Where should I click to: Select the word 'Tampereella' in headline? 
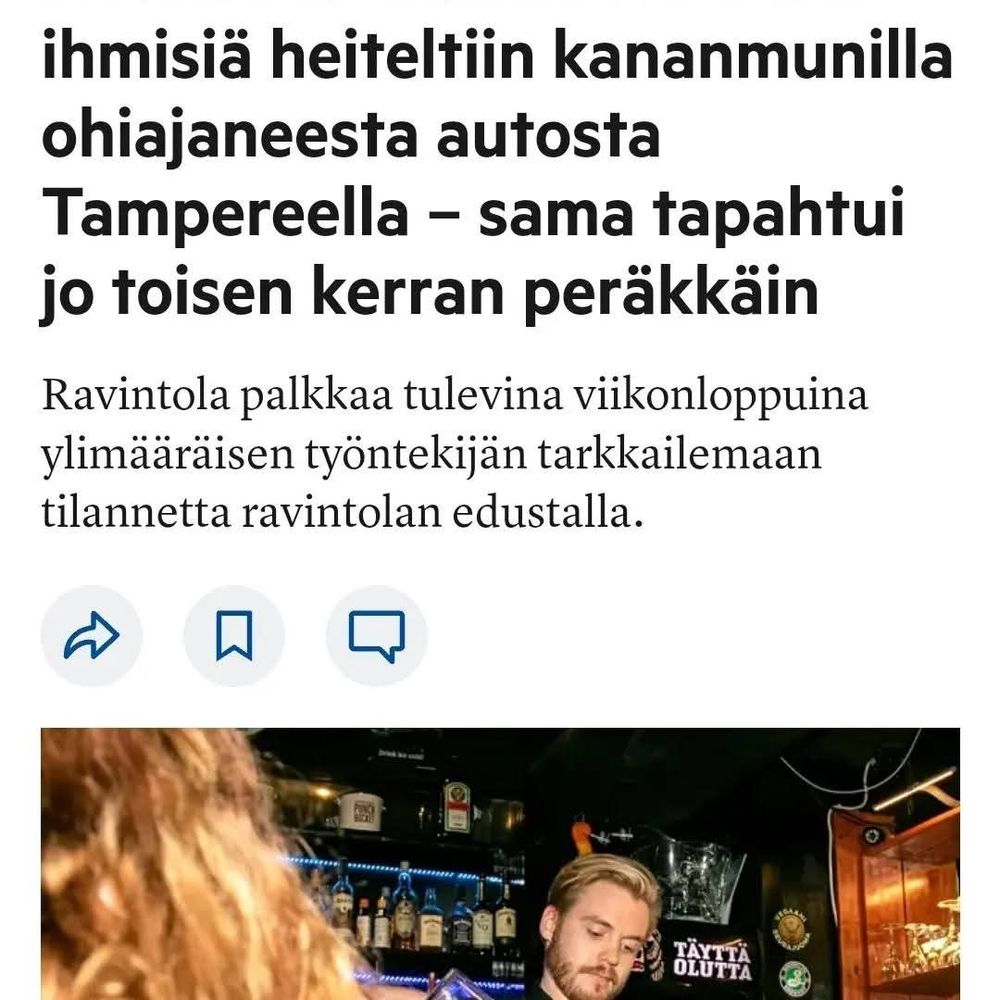pyautogui.click(x=224, y=214)
